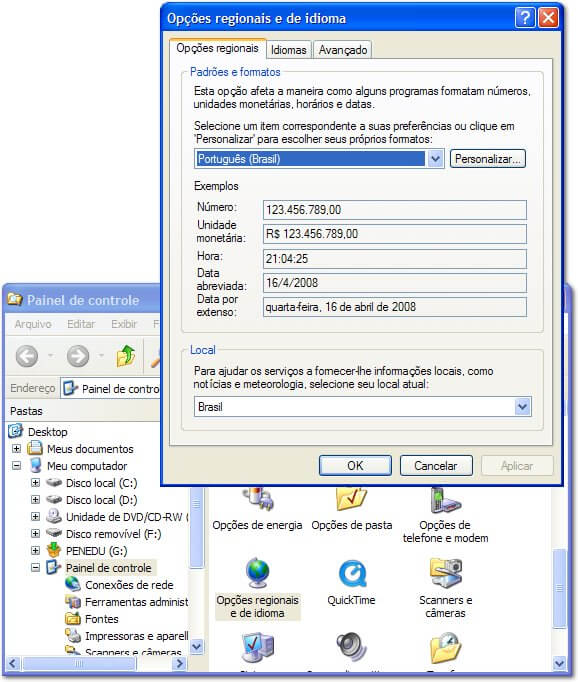Open the Brasil location dropdown
578x682 pixels.
tap(522, 407)
